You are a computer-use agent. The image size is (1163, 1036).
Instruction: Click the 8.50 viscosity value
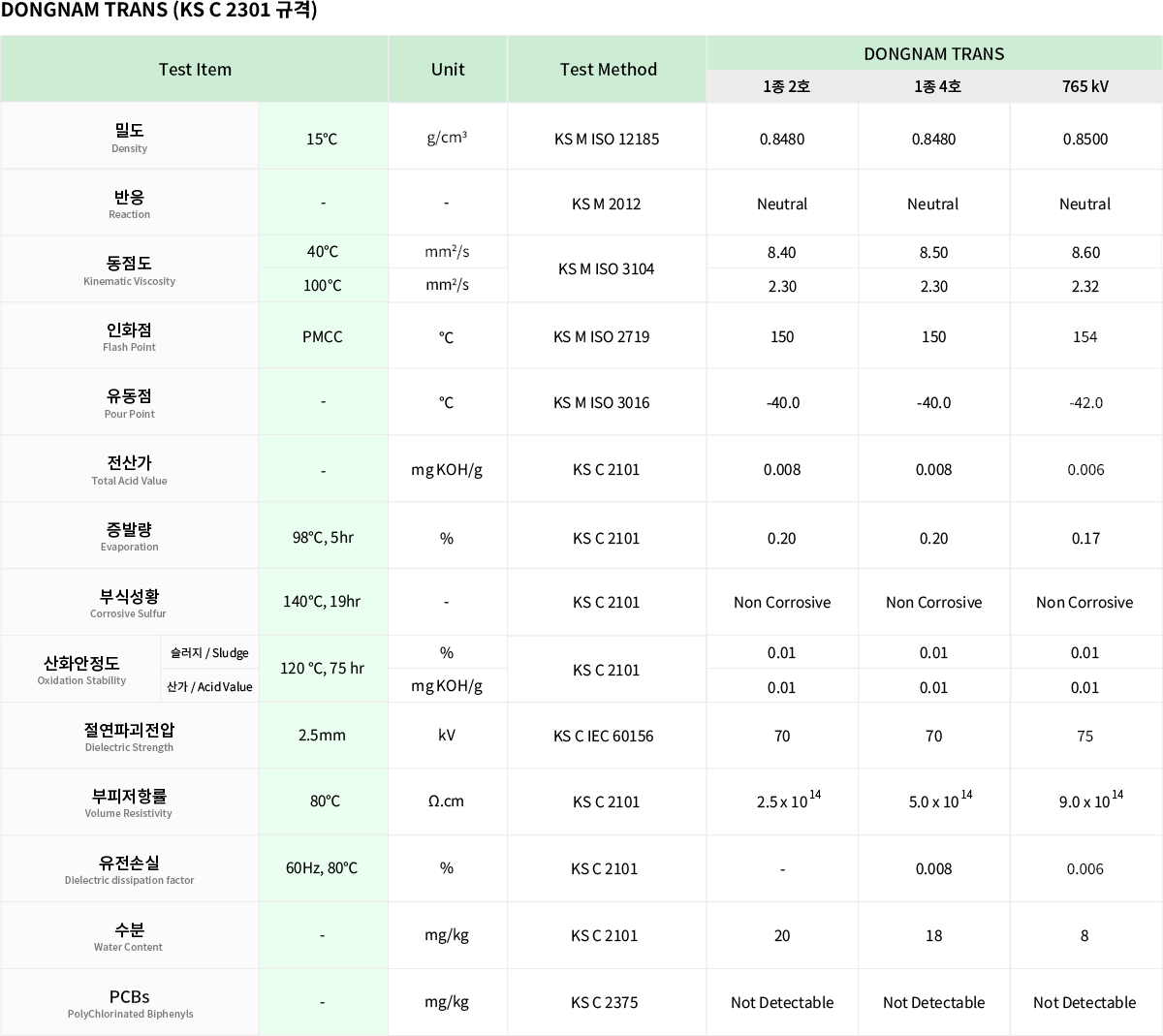tap(934, 252)
